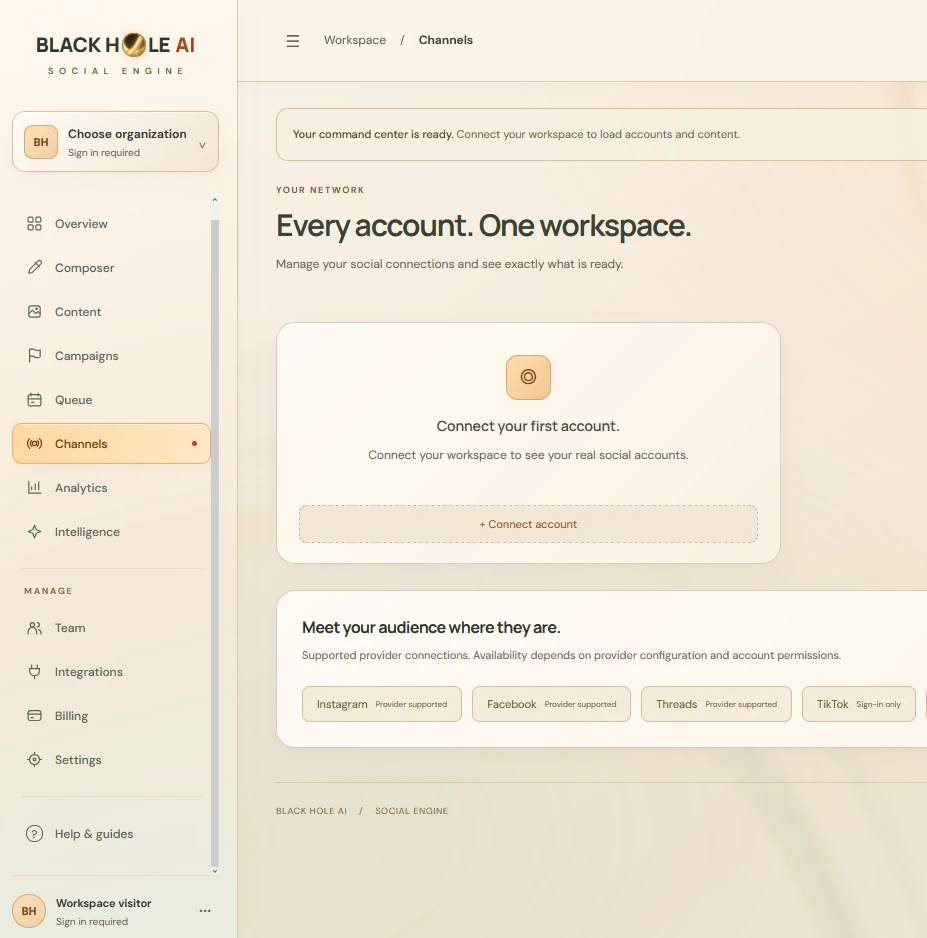Click the SOCIAL ENGINE footer text
The height and width of the screenshot is (938, 927).
(x=411, y=811)
